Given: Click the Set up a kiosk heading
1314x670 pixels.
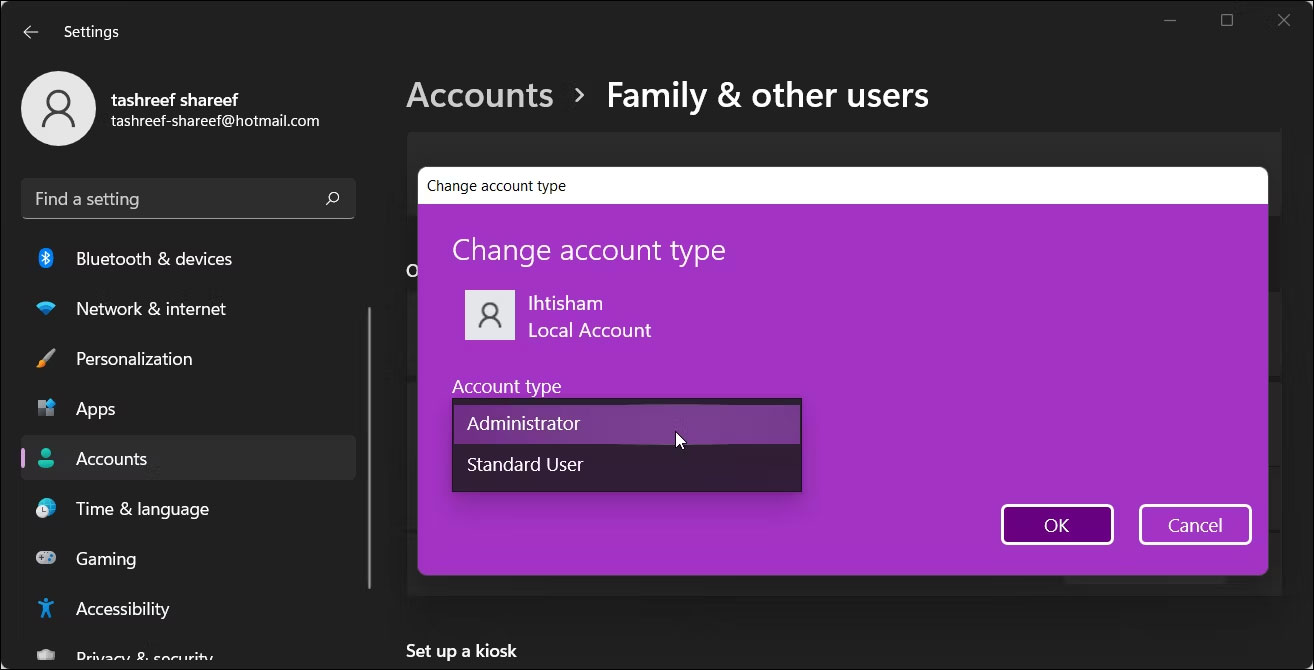Looking at the screenshot, I should [x=461, y=651].
